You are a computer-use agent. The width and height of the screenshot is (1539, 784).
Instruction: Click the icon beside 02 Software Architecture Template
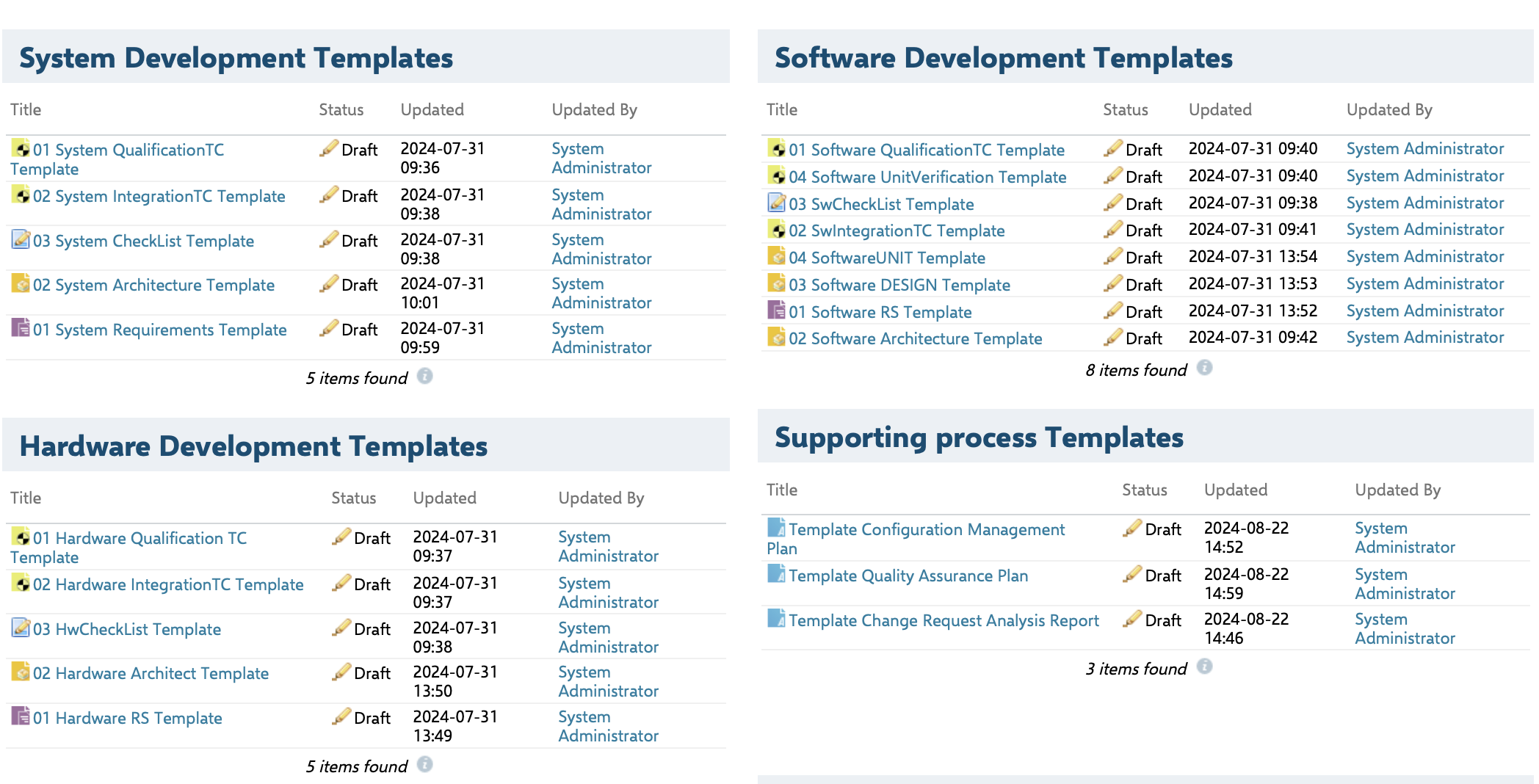(x=776, y=337)
